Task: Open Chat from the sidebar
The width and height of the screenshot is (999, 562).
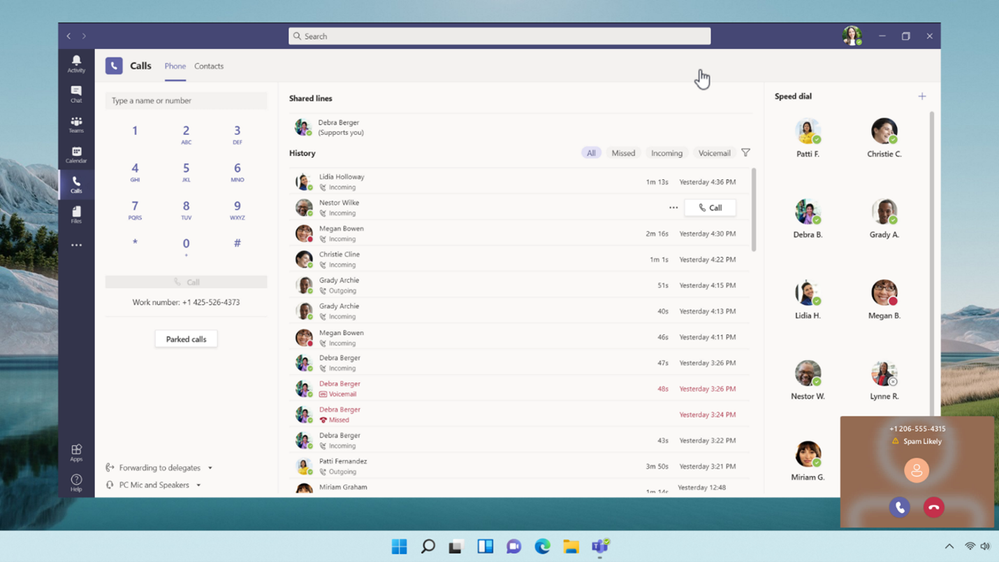Action: (76, 94)
